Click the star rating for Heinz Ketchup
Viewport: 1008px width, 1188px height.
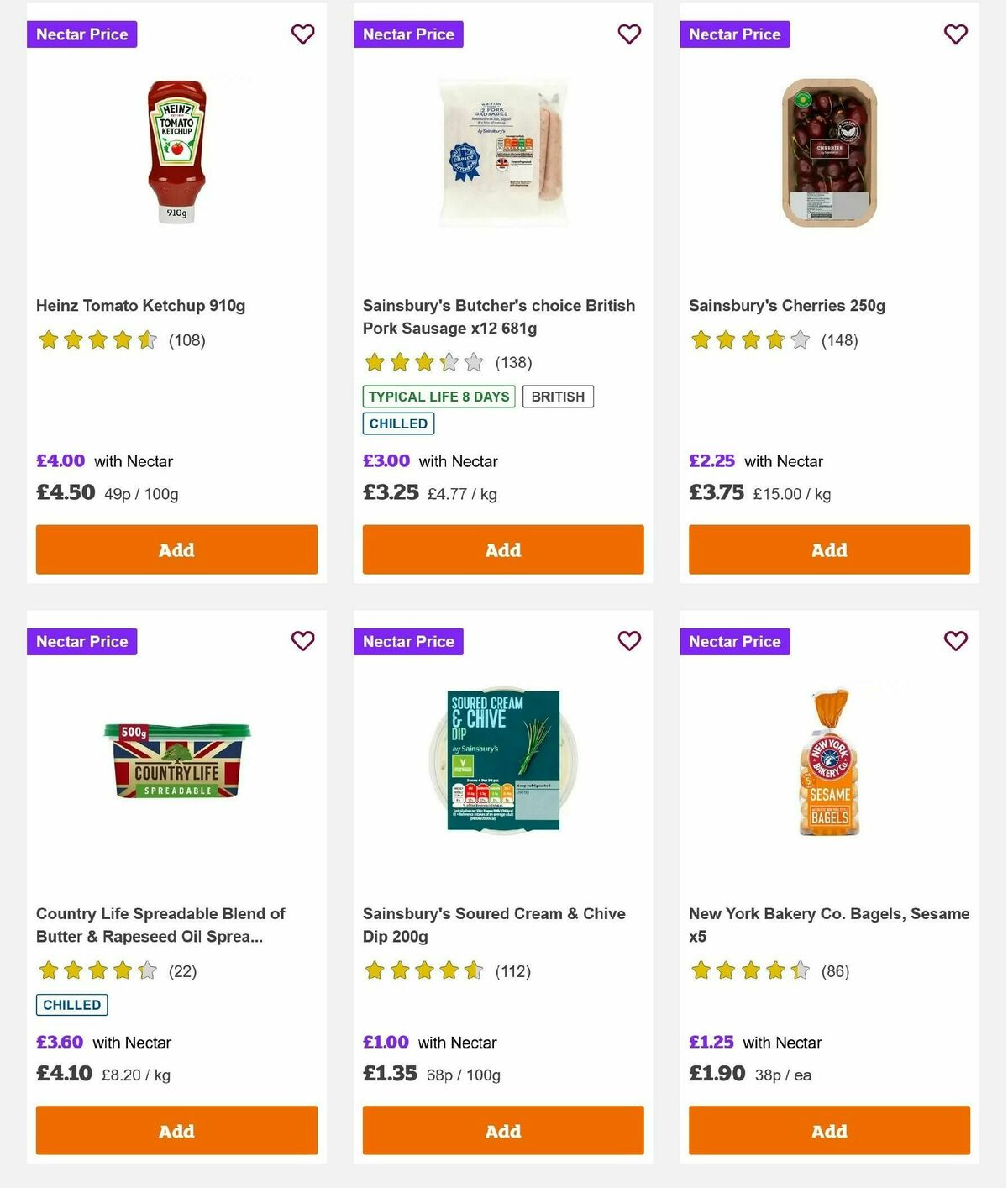click(98, 340)
